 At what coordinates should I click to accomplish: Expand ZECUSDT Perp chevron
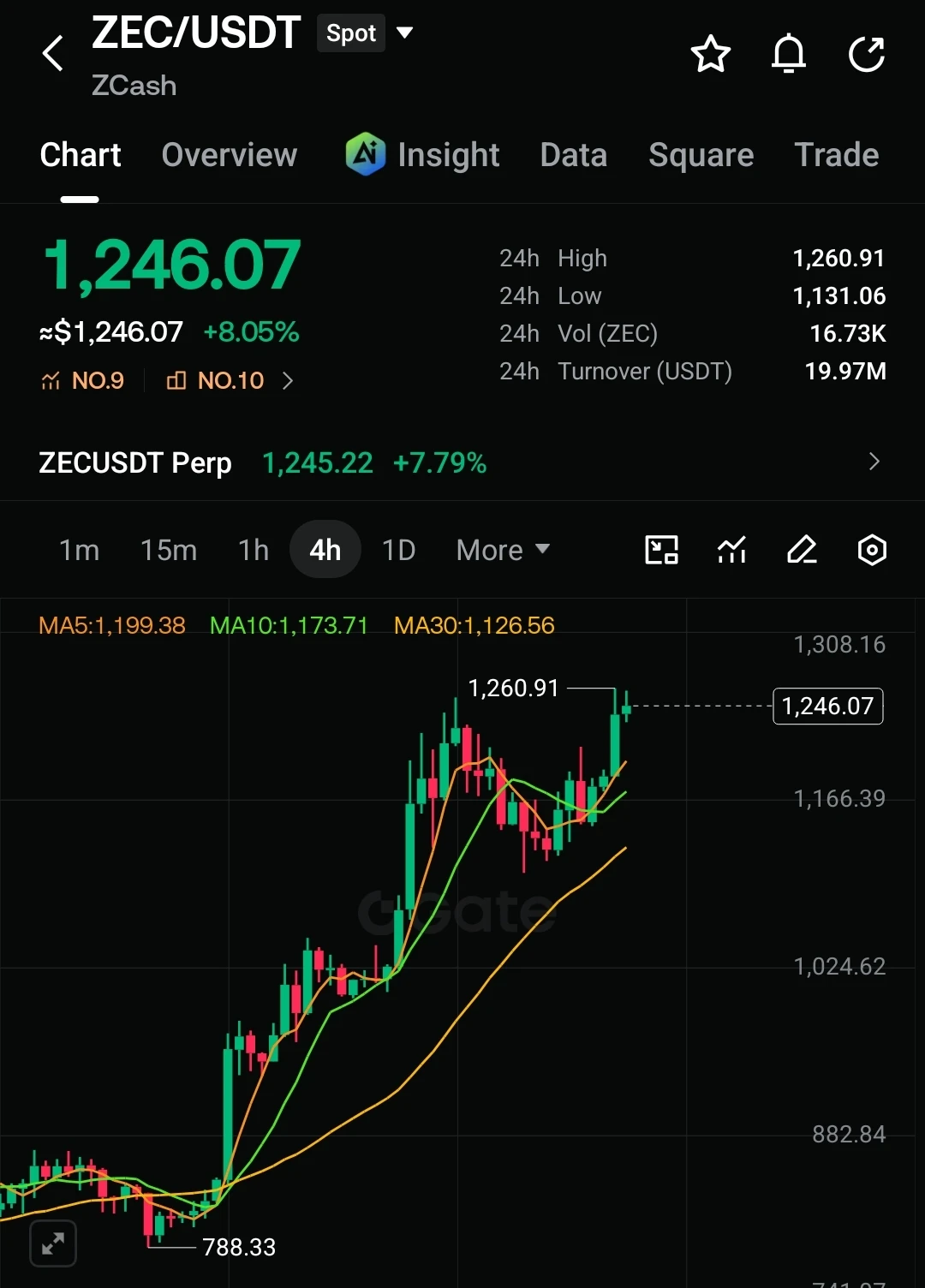(x=874, y=462)
